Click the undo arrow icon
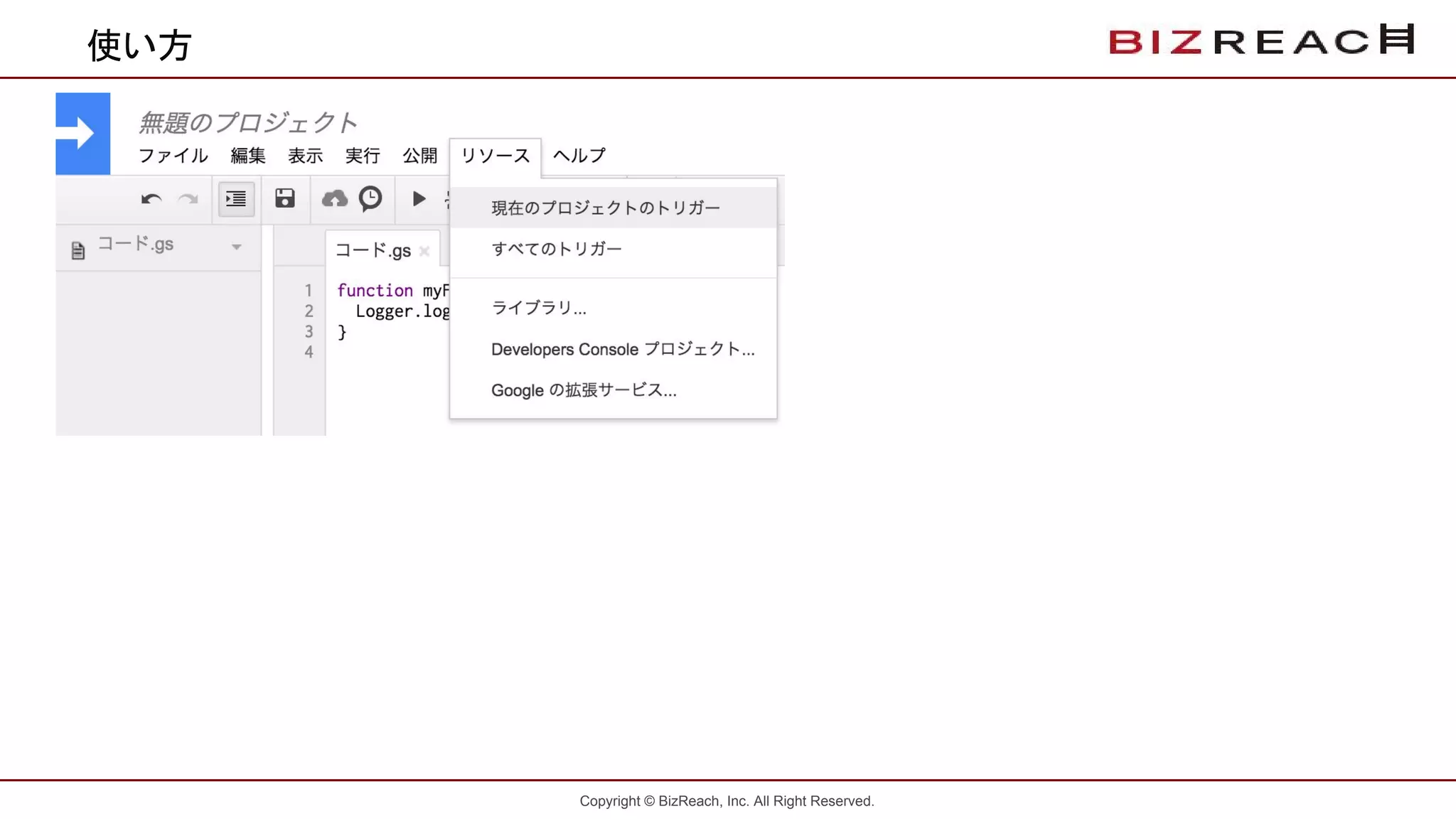Screen dimensions: 1456x819 point(151,199)
